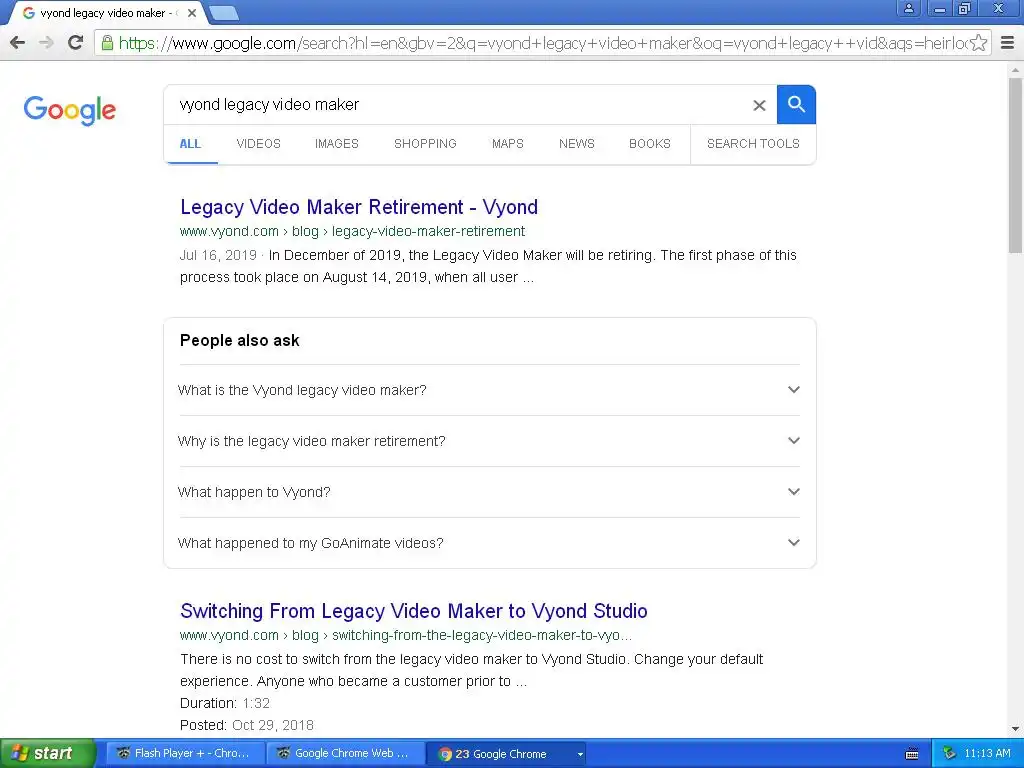Click the 'Duration: 1:32' text
The height and width of the screenshot is (768, 1024).
[225, 703]
